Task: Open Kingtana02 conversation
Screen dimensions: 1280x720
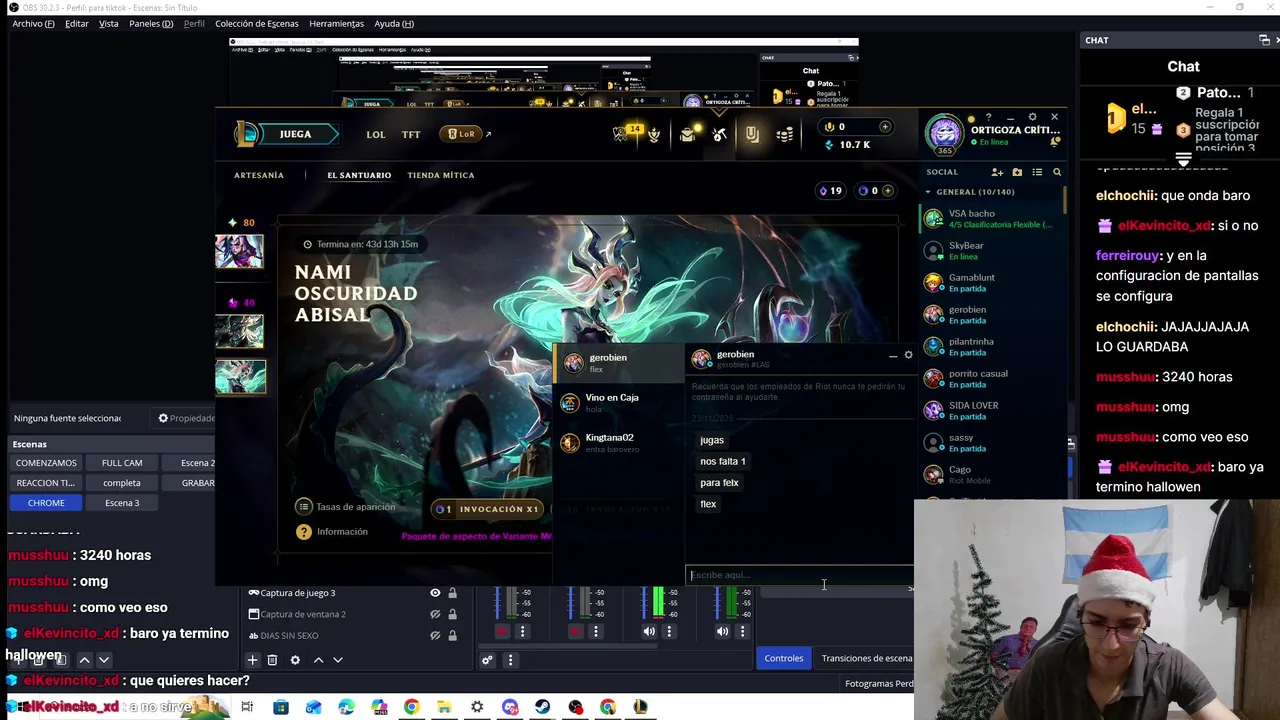Action: point(618,442)
